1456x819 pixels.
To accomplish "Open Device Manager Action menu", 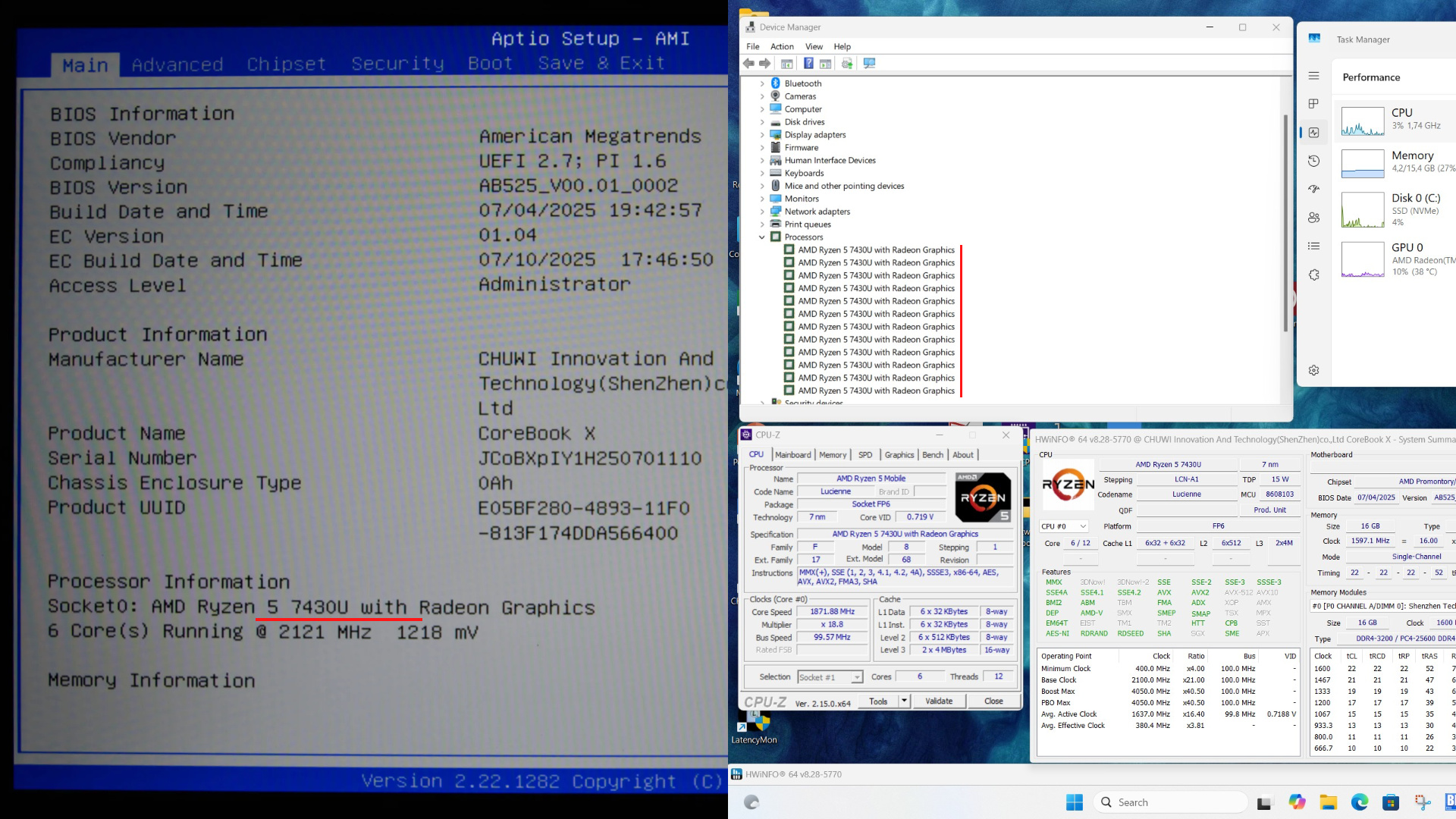I will tap(782, 46).
